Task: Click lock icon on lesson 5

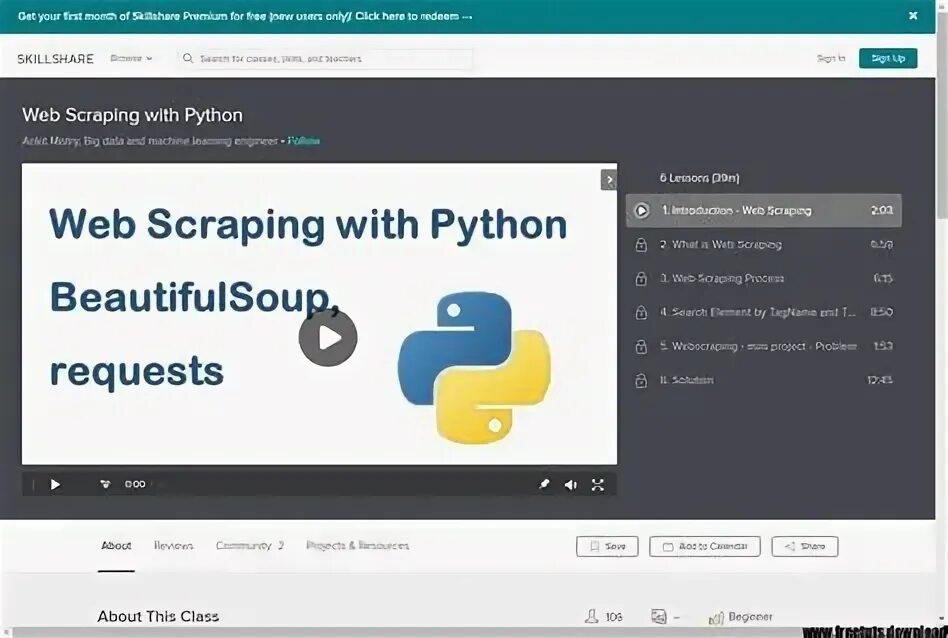Action: [641, 346]
